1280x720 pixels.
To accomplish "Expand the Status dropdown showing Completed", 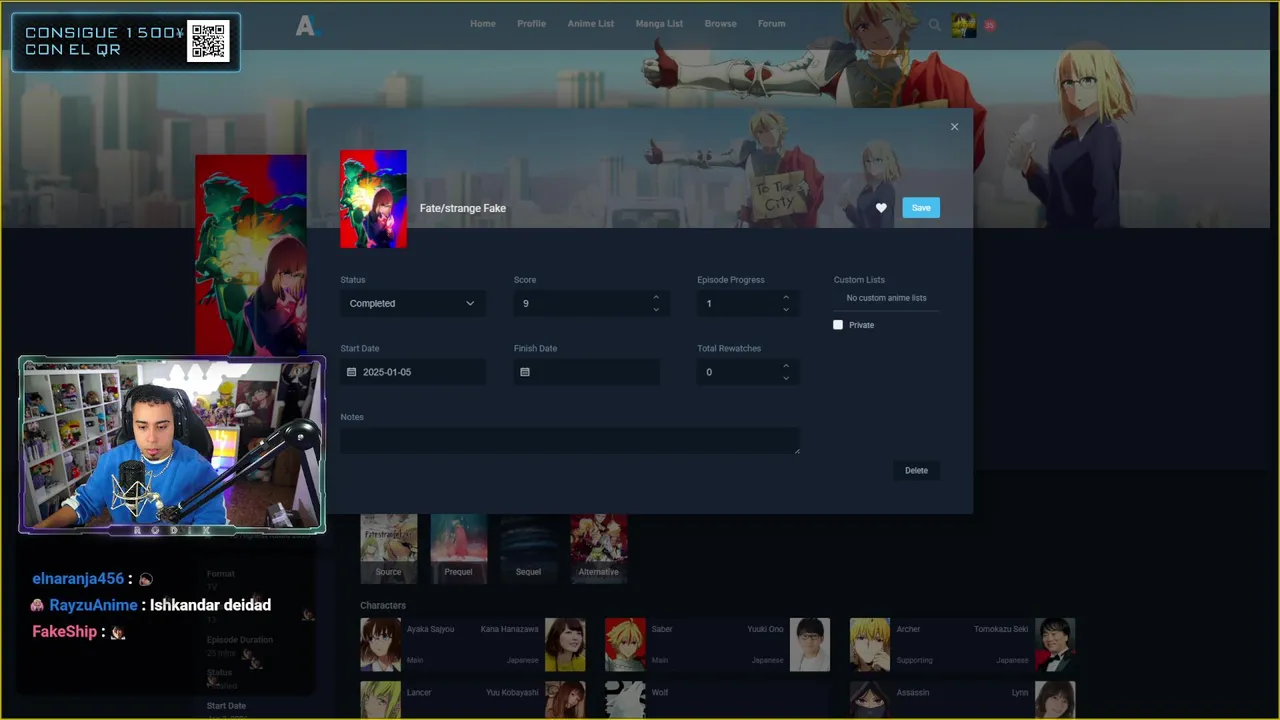I will coord(412,303).
